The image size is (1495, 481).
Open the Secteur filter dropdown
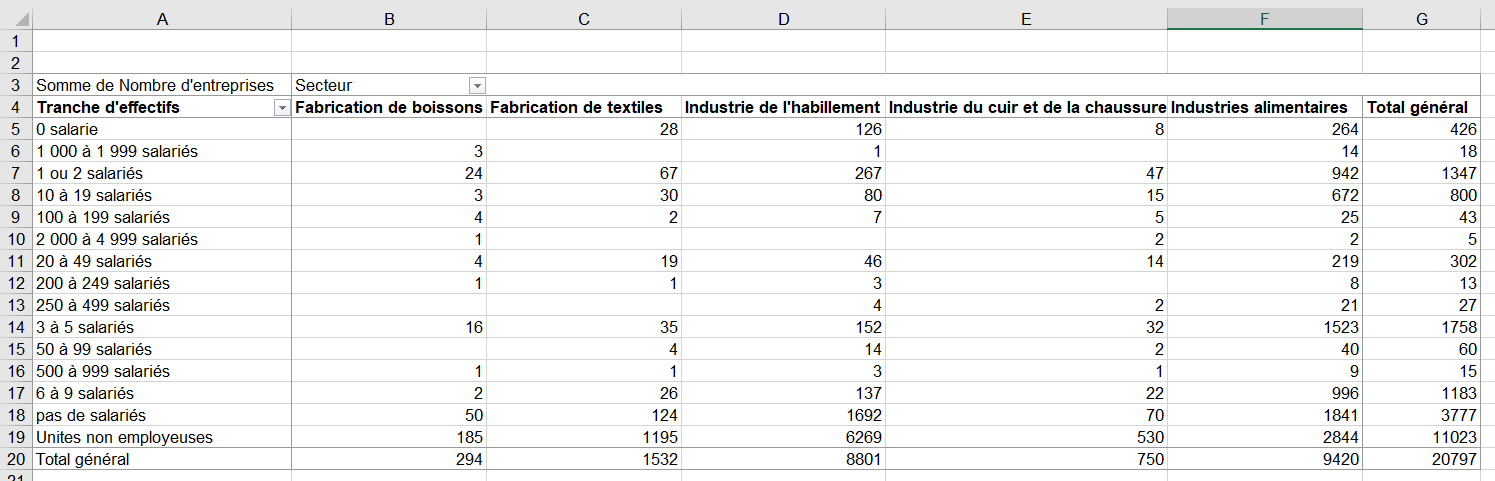477,86
